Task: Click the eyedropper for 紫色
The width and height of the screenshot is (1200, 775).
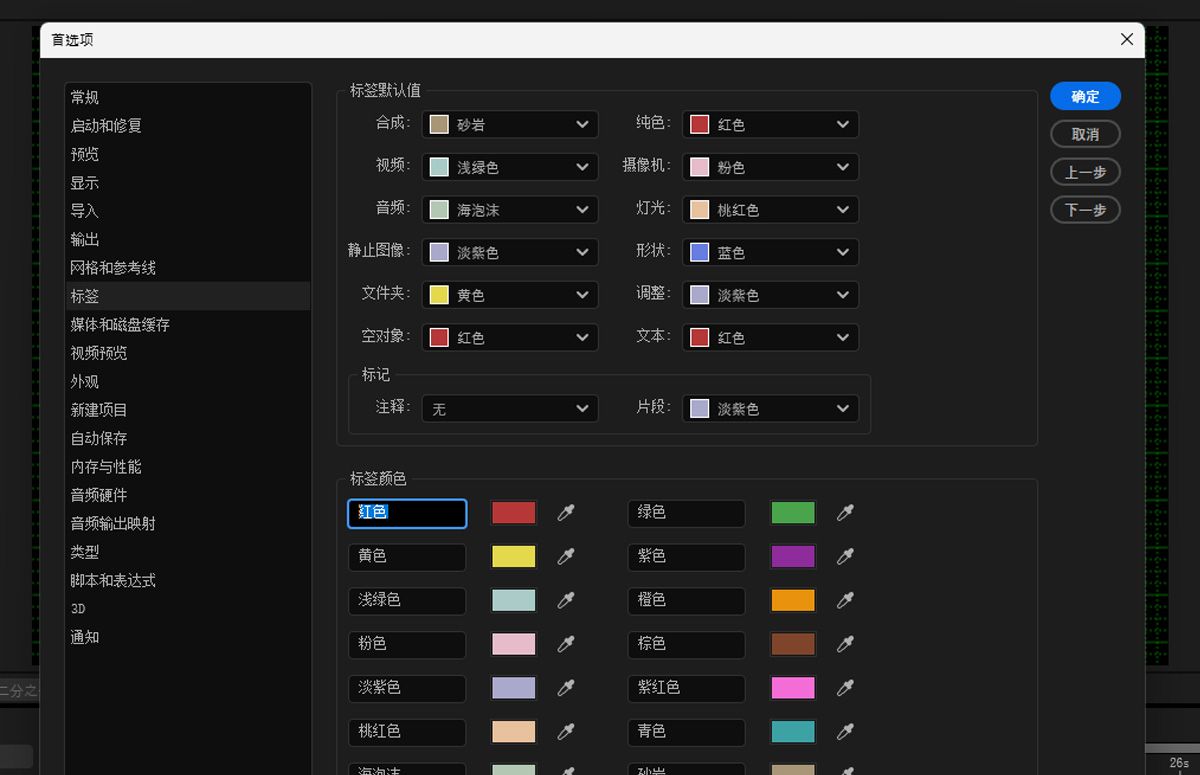Action: click(x=846, y=556)
